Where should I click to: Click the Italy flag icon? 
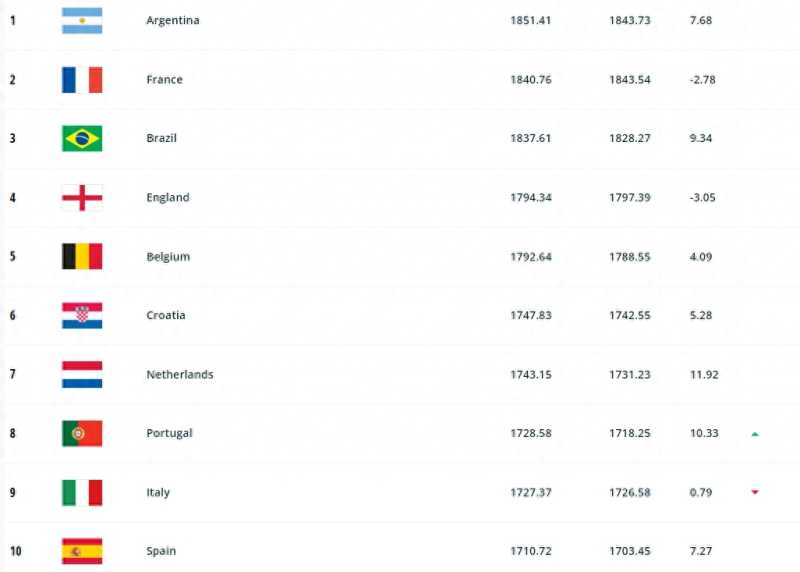tap(82, 492)
